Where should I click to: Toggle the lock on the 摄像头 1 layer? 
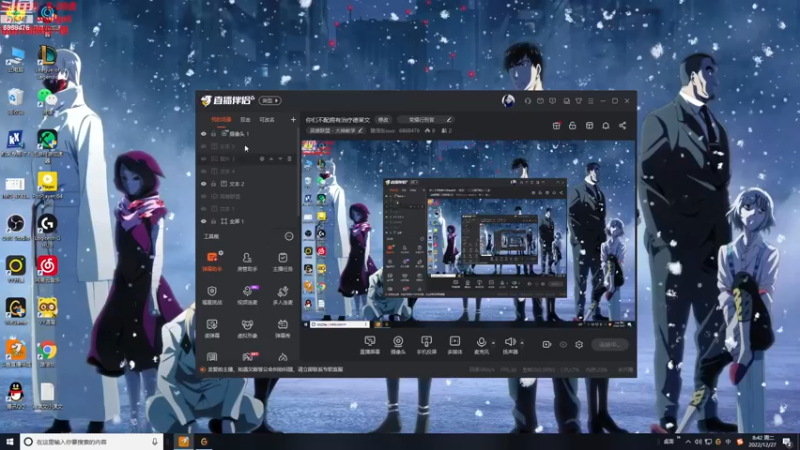click(x=213, y=134)
